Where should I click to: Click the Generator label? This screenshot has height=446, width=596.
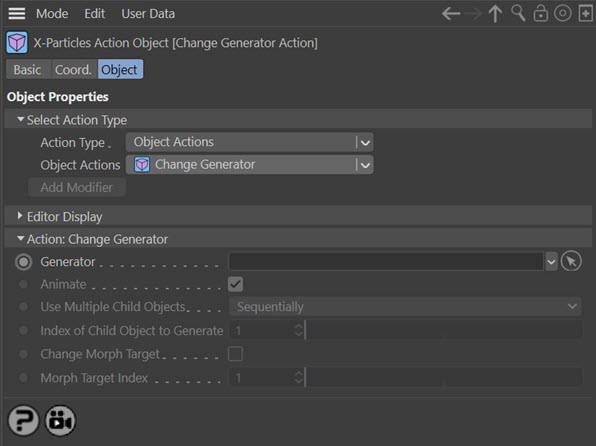[x=68, y=262]
